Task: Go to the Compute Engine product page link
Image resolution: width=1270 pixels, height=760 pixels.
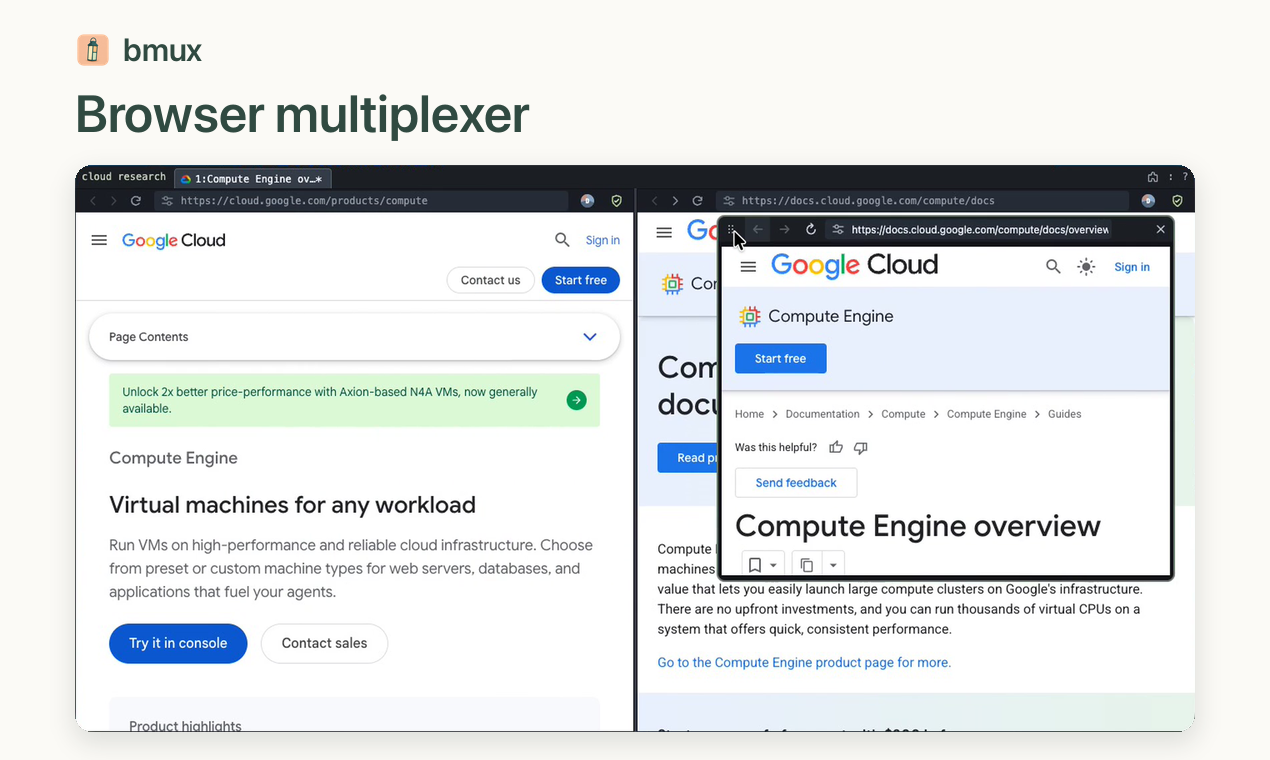Action: click(x=804, y=662)
